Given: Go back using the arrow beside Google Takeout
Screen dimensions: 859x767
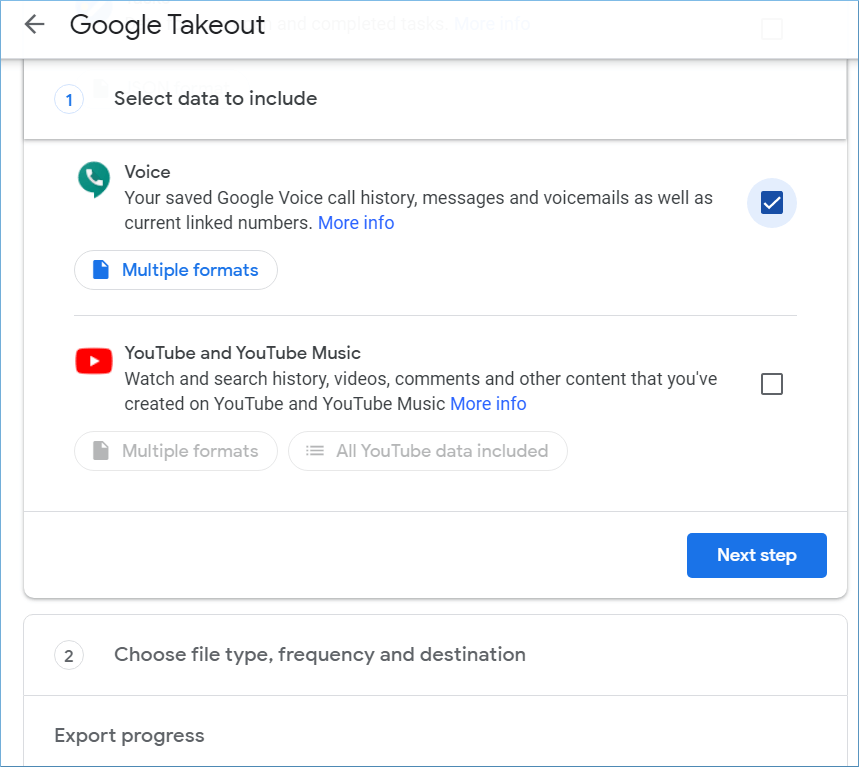Looking at the screenshot, I should (x=35, y=24).
